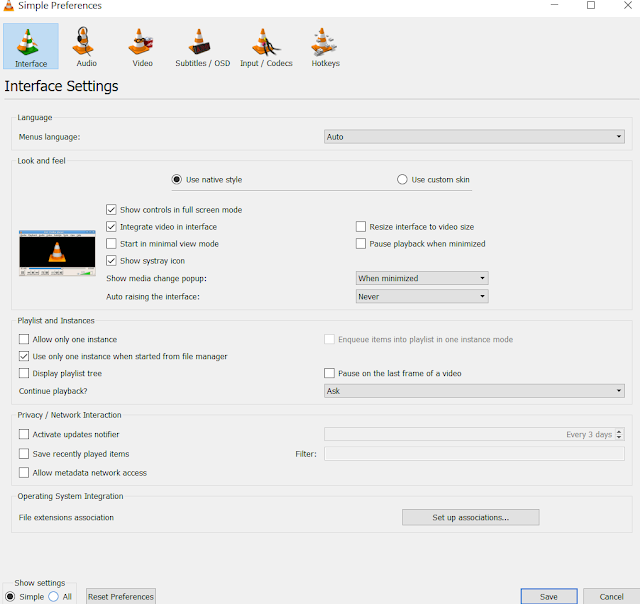This screenshot has height=604, width=640.
Task: Enable Pause playback when minimized
Action: (361, 244)
